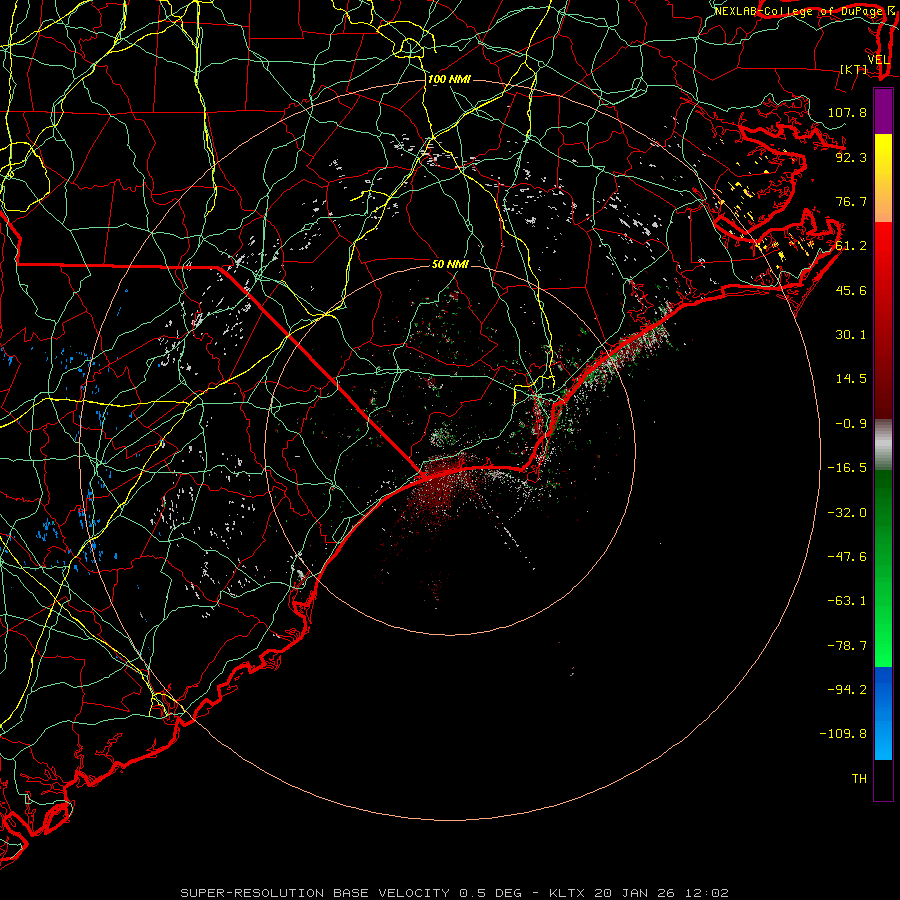900x900 pixels.
Task: Click the -63.1 value on velocity scale
Action: [x=847, y=601]
